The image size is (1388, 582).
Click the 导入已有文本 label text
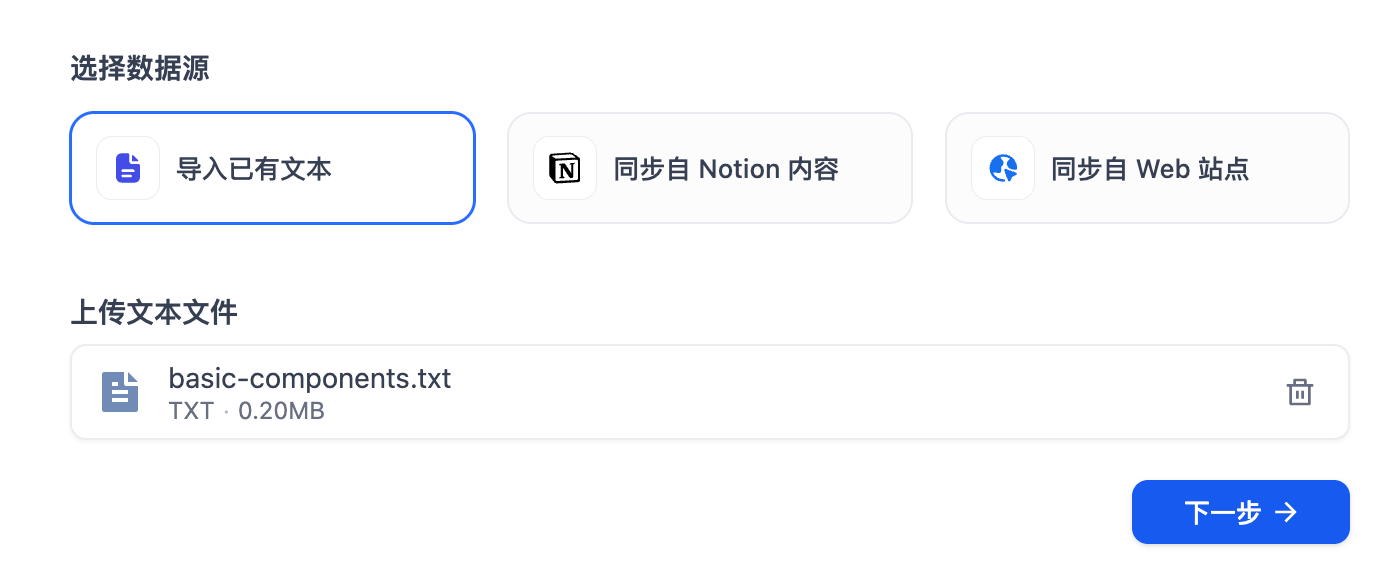[x=254, y=169]
